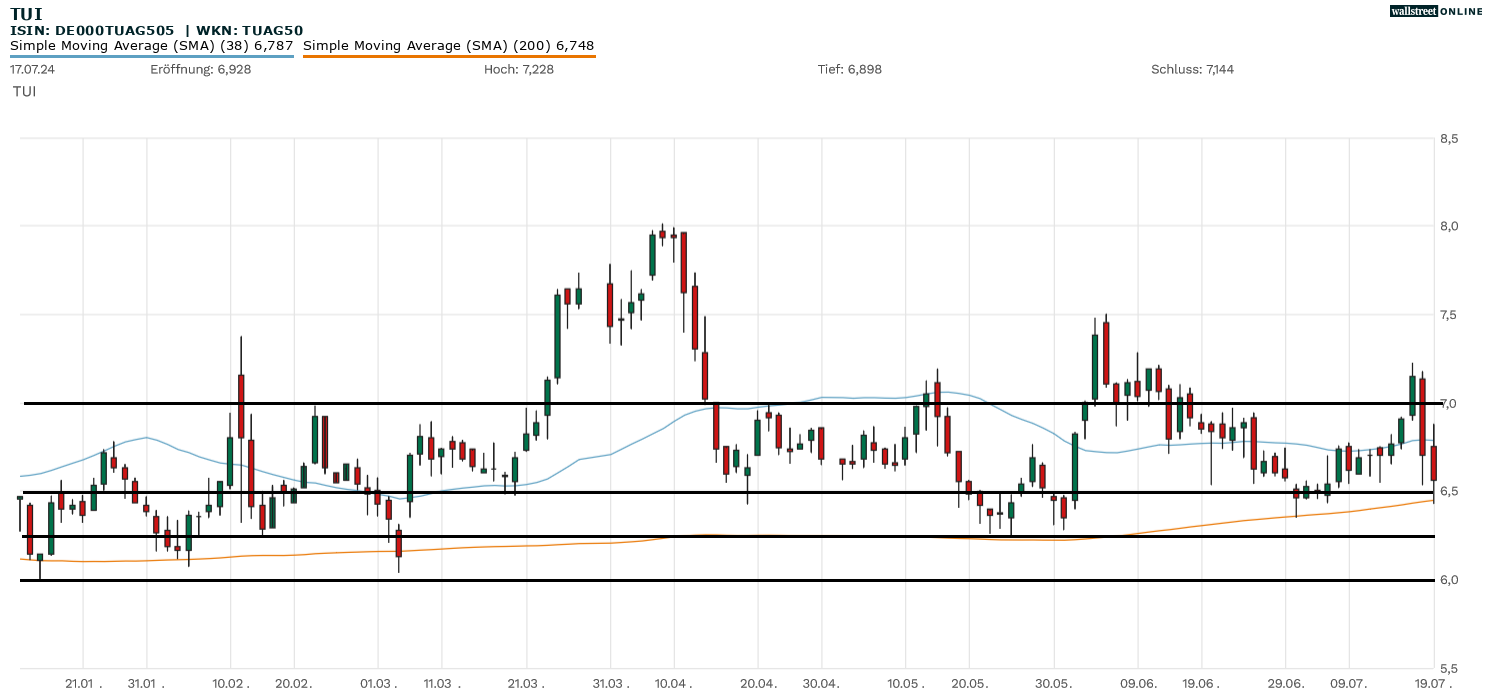The width and height of the screenshot is (1490, 689).
Task: Click the 20.04. date axis label
Action: (758, 683)
